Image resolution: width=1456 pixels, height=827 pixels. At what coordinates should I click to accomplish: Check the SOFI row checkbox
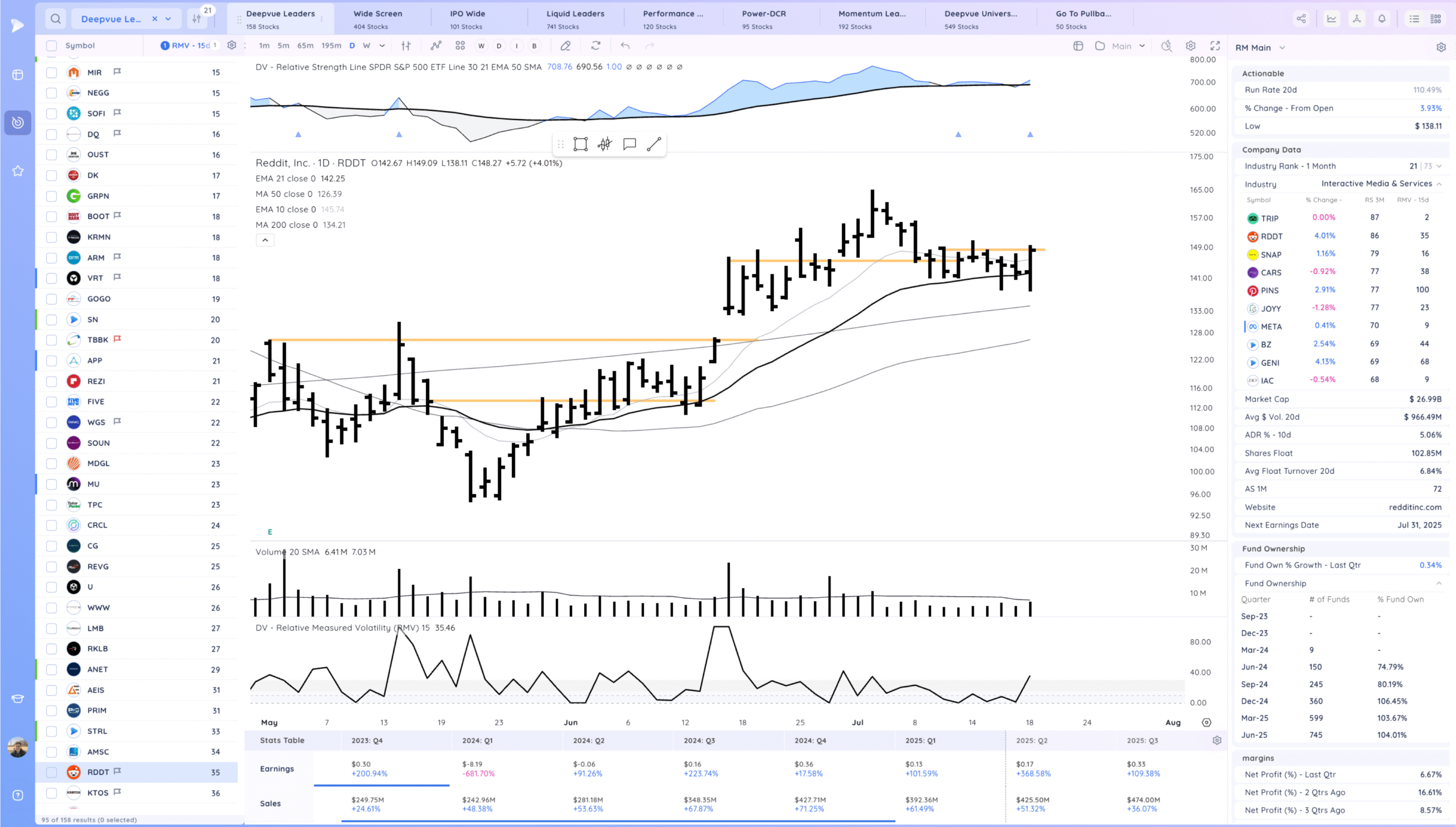(52, 113)
